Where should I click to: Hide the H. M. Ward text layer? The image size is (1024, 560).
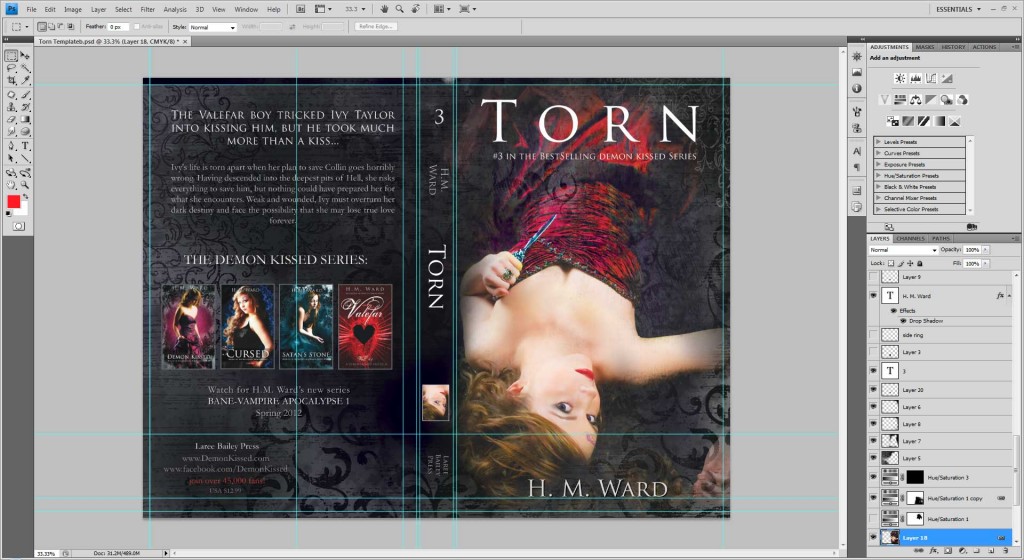pyautogui.click(x=873, y=296)
